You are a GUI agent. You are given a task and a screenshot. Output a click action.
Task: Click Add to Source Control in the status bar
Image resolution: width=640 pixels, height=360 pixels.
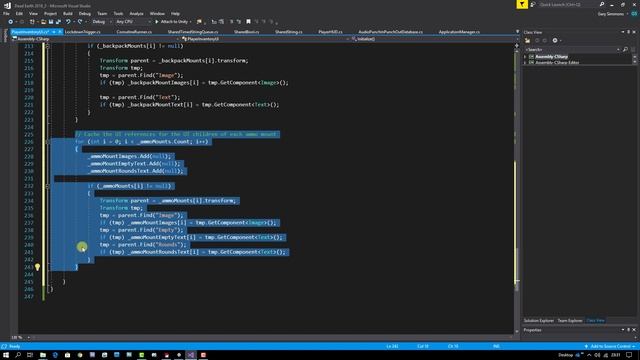point(610,347)
